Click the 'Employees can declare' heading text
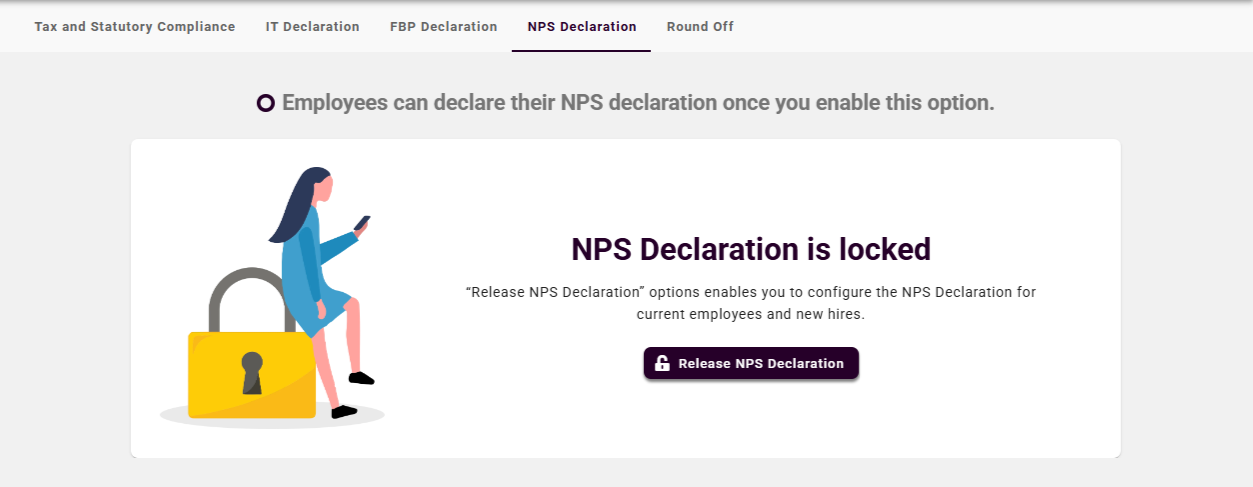Image resolution: width=1253 pixels, height=487 pixels. pos(638,103)
